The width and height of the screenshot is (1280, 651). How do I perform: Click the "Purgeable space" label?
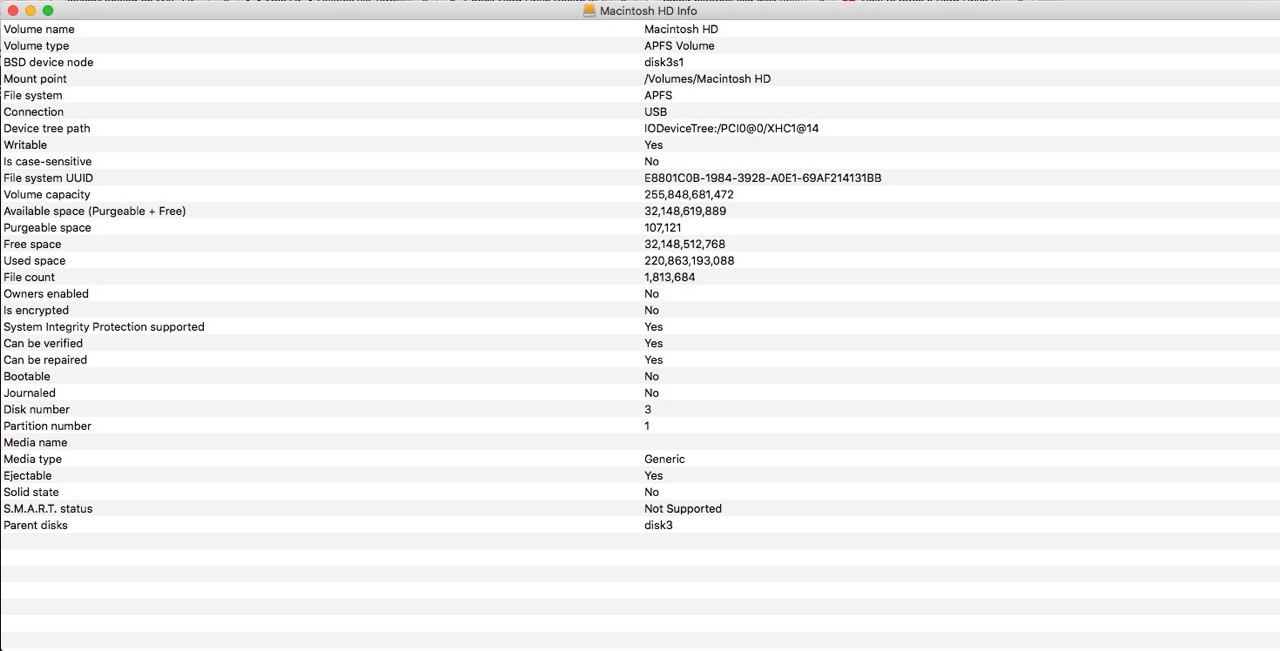(47, 228)
